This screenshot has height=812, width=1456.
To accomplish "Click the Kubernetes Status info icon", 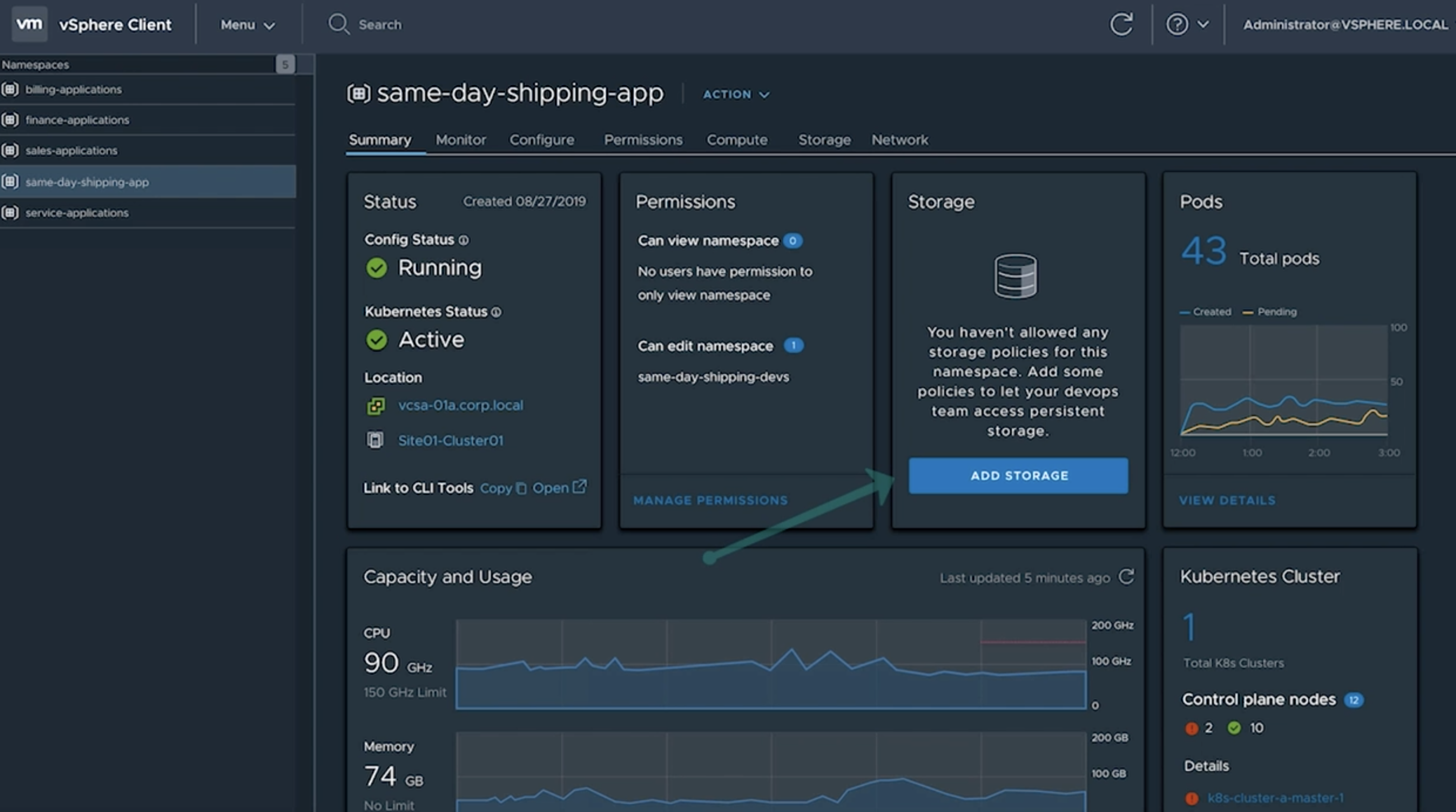I will click(x=496, y=312).
